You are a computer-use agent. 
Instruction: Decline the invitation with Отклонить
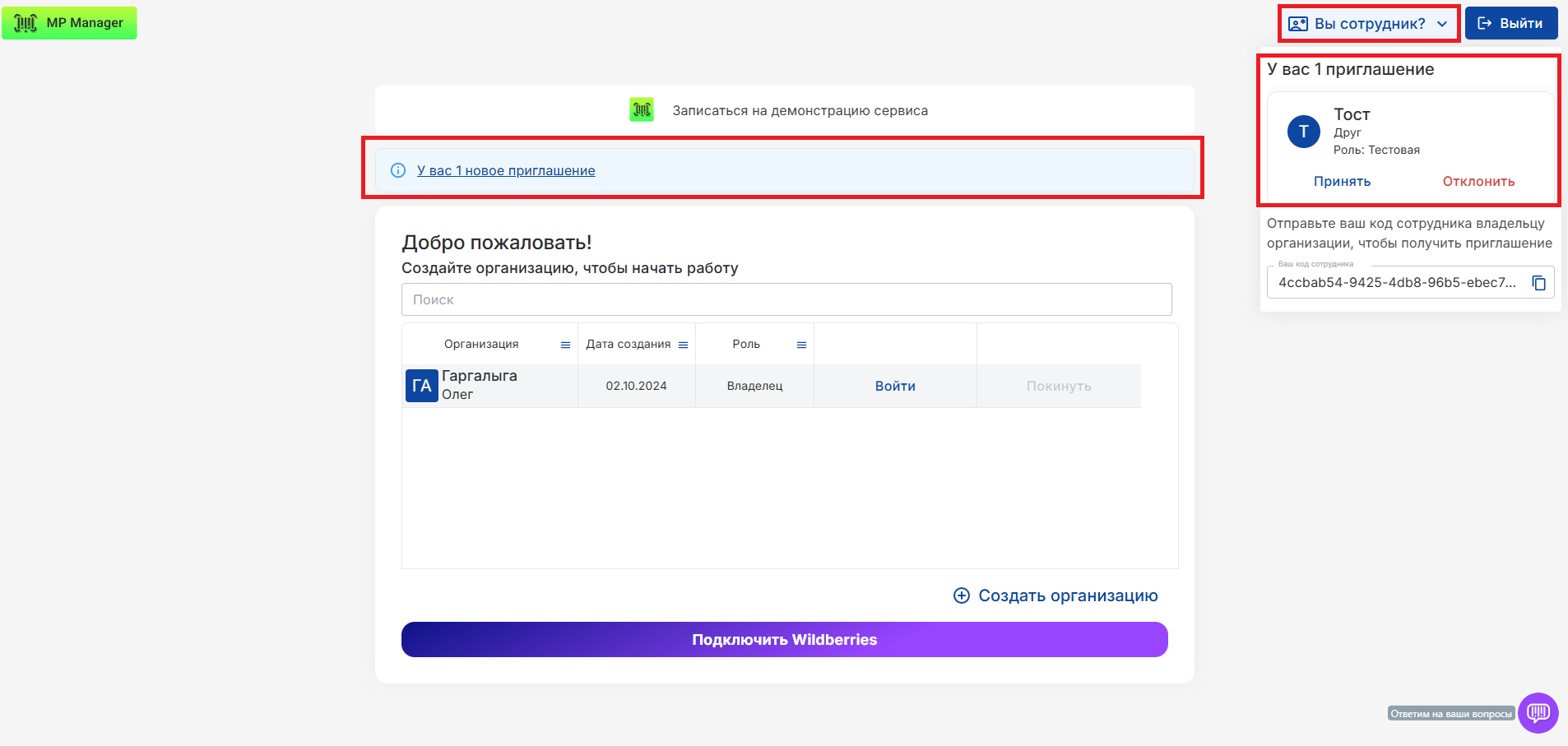click(1478, 182)
